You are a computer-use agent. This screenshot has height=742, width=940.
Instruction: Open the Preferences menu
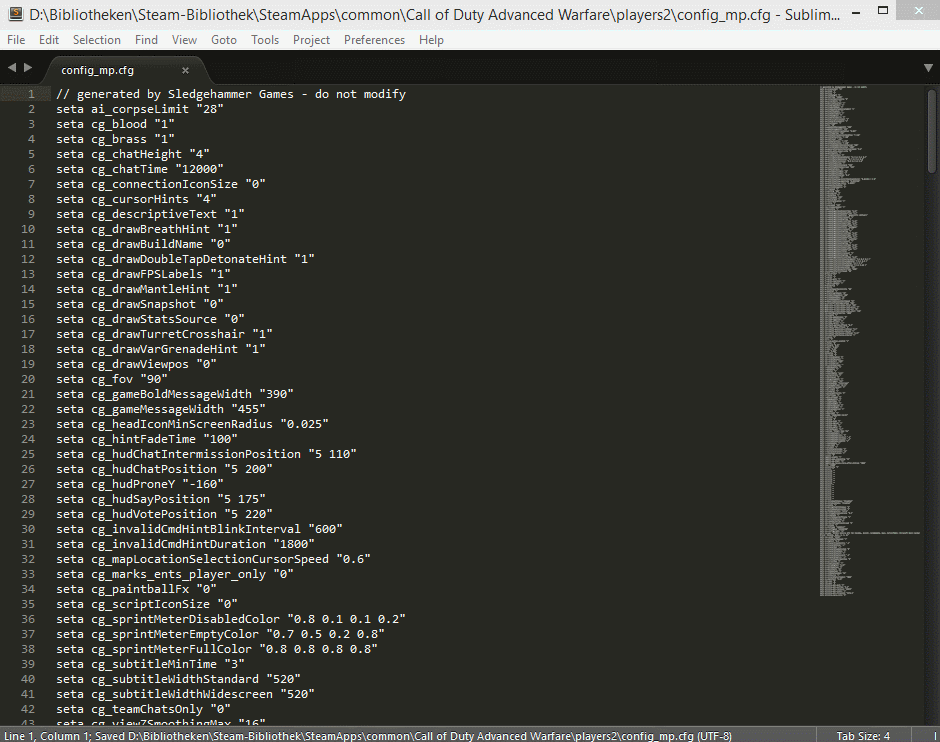(x=374, y=40)
